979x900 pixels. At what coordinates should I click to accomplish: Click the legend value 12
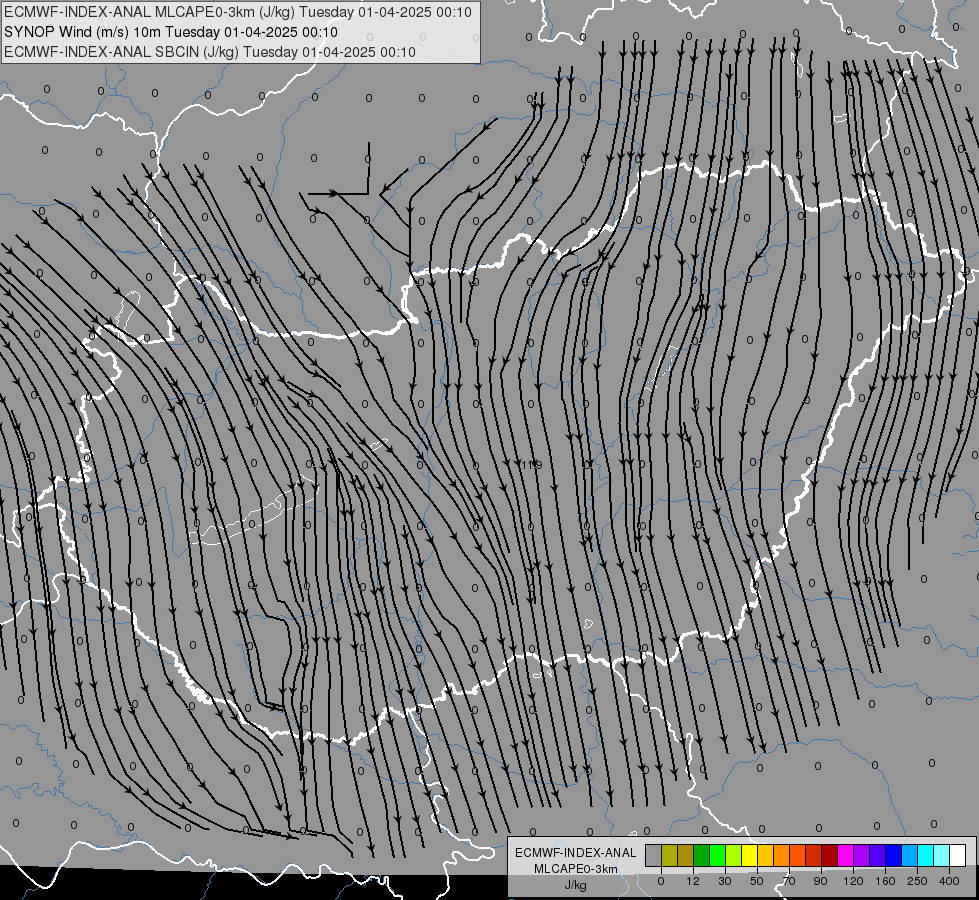tap(693, 881)
